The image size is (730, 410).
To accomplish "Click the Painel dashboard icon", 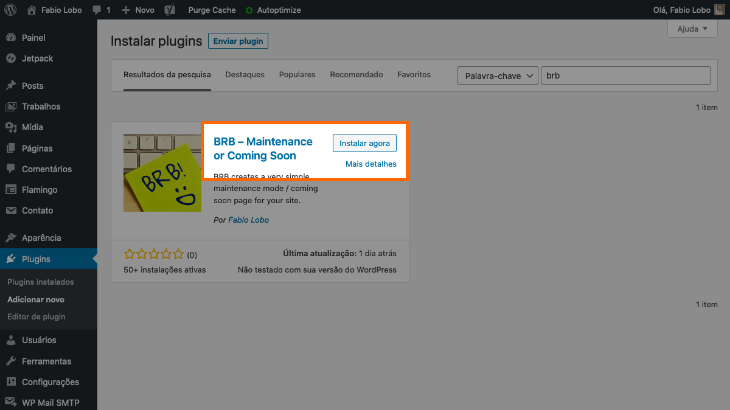I will pos(11,38).
